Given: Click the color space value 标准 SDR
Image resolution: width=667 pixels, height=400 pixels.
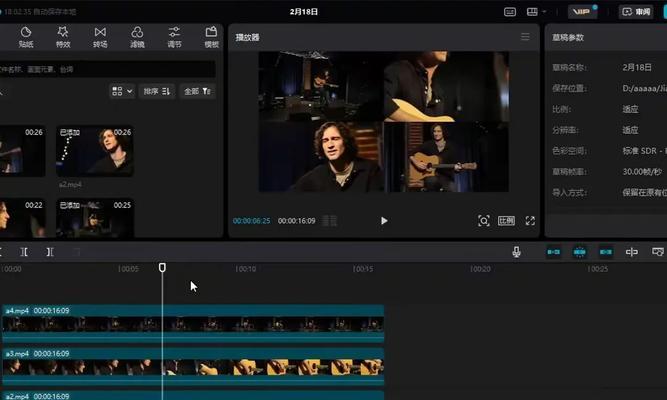Looking at the screenshot, I should (644, 151).
